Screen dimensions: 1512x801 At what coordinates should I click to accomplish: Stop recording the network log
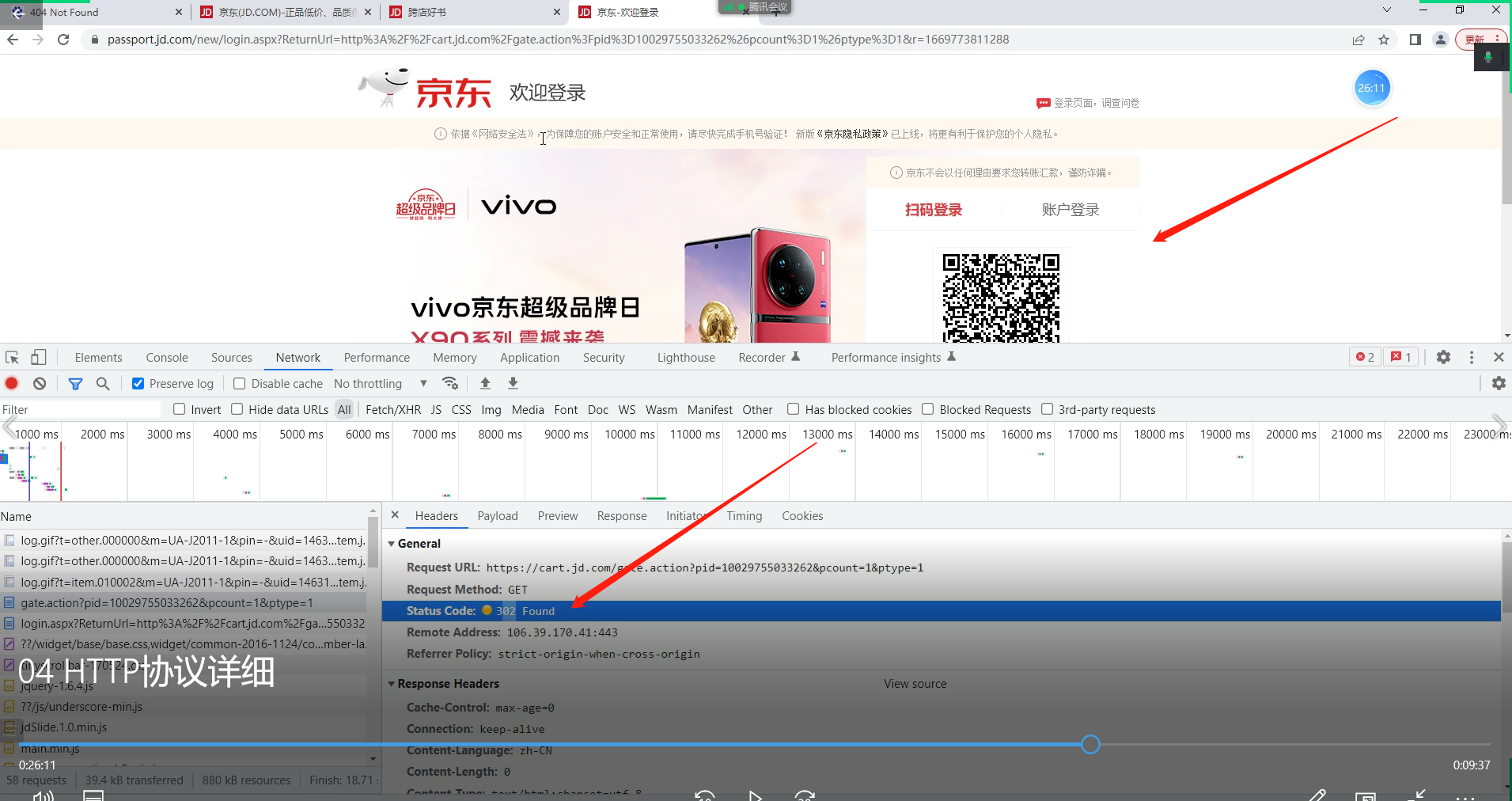coord(12,384)
